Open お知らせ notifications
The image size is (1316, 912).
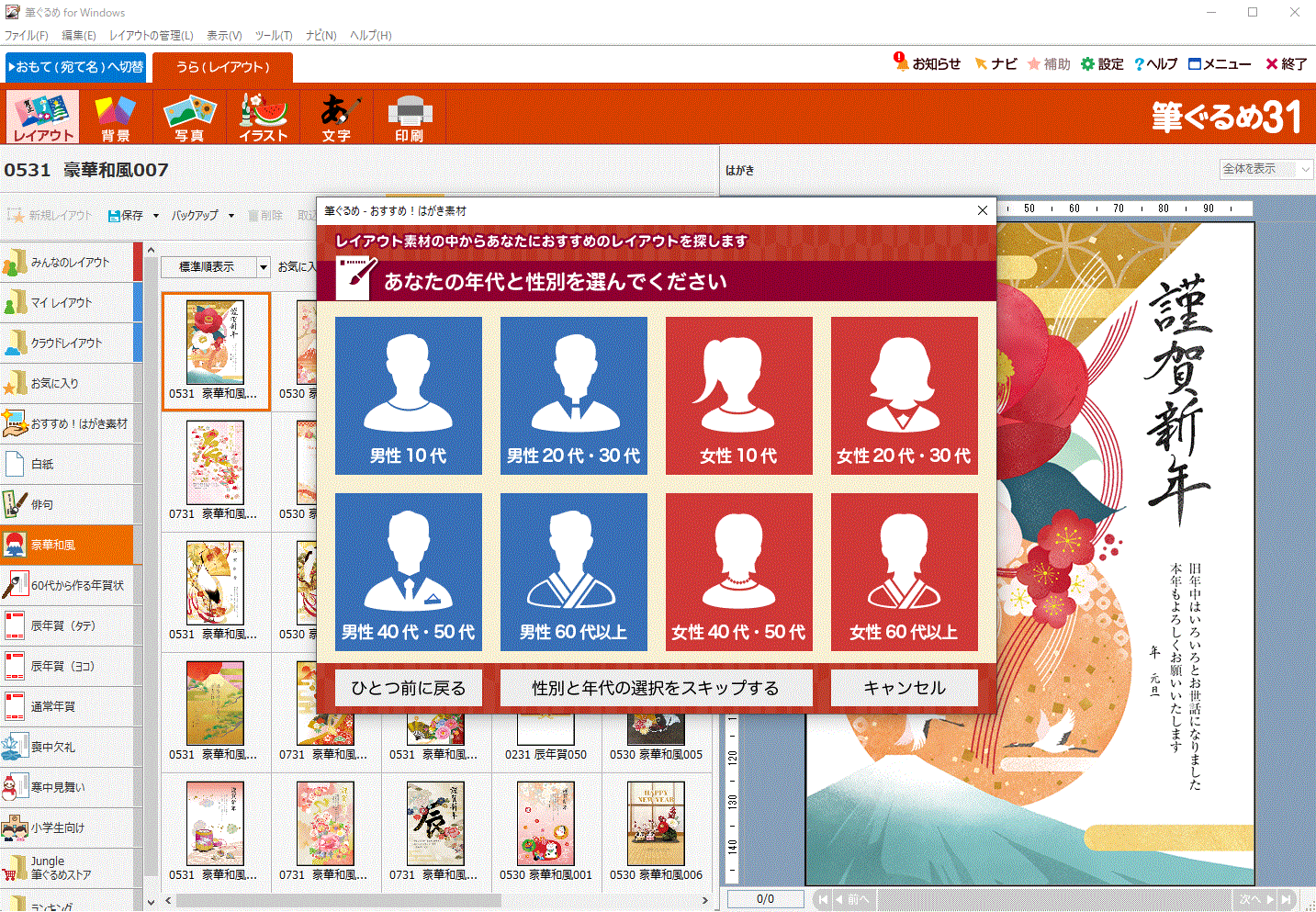pos(928,63)
